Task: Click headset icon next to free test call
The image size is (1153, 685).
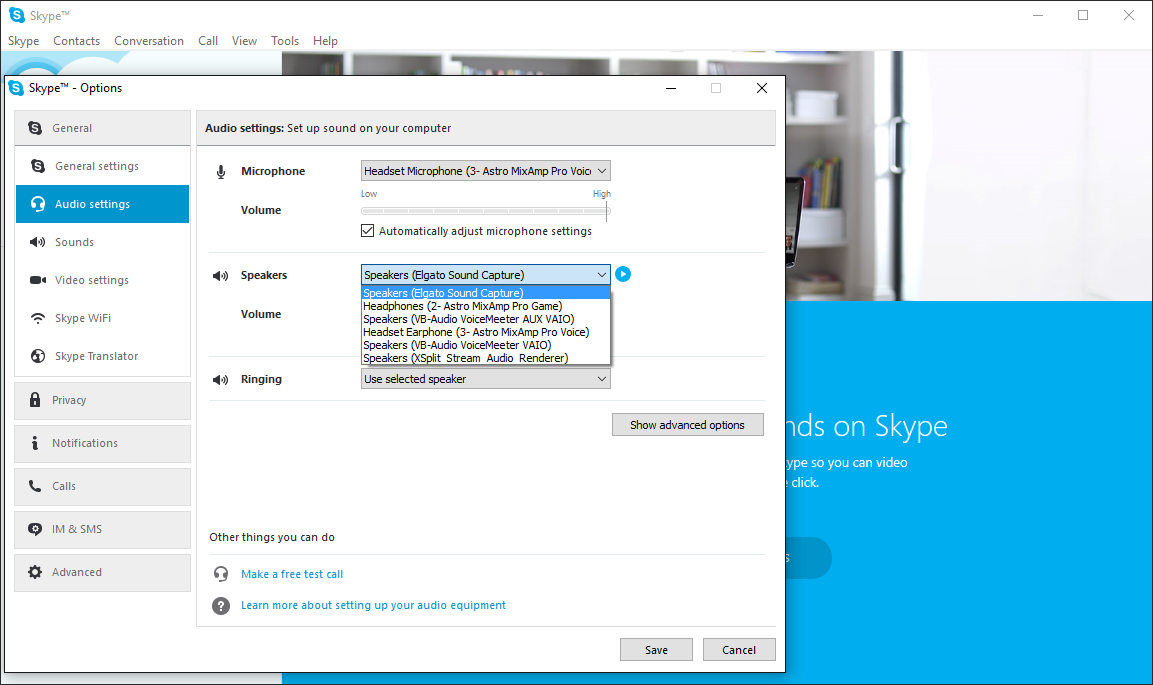Action: click(221, 574)
